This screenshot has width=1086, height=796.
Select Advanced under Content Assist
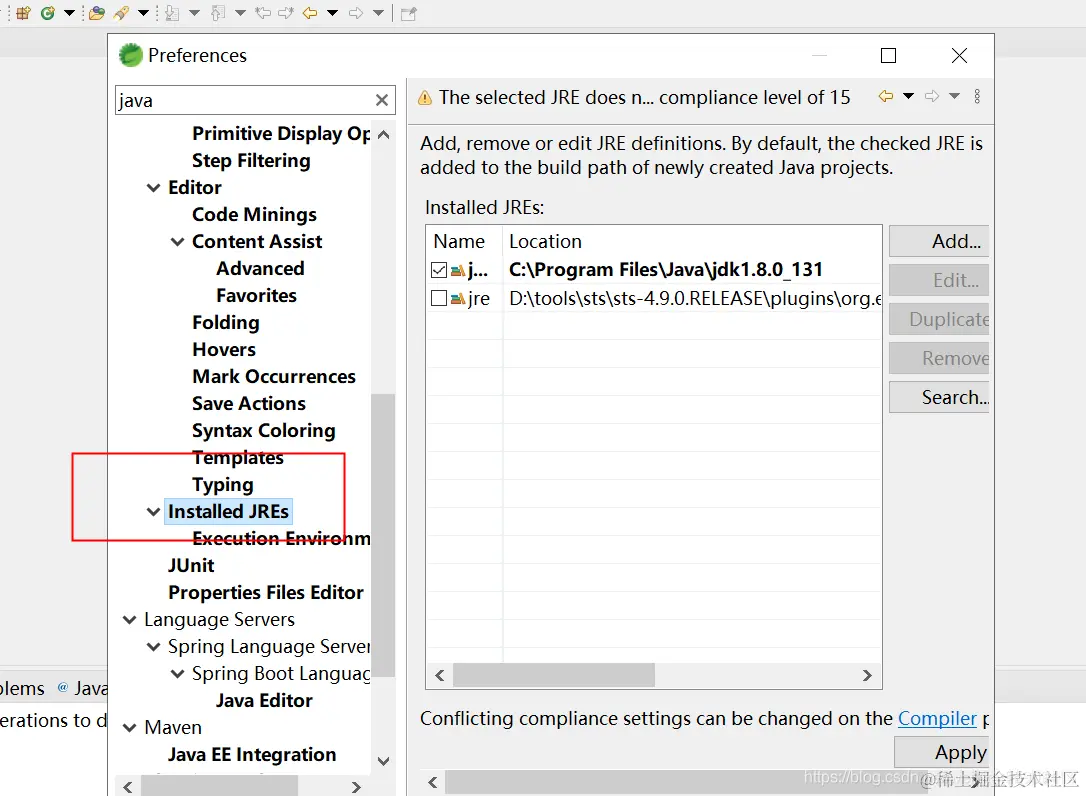click(260, 269)
